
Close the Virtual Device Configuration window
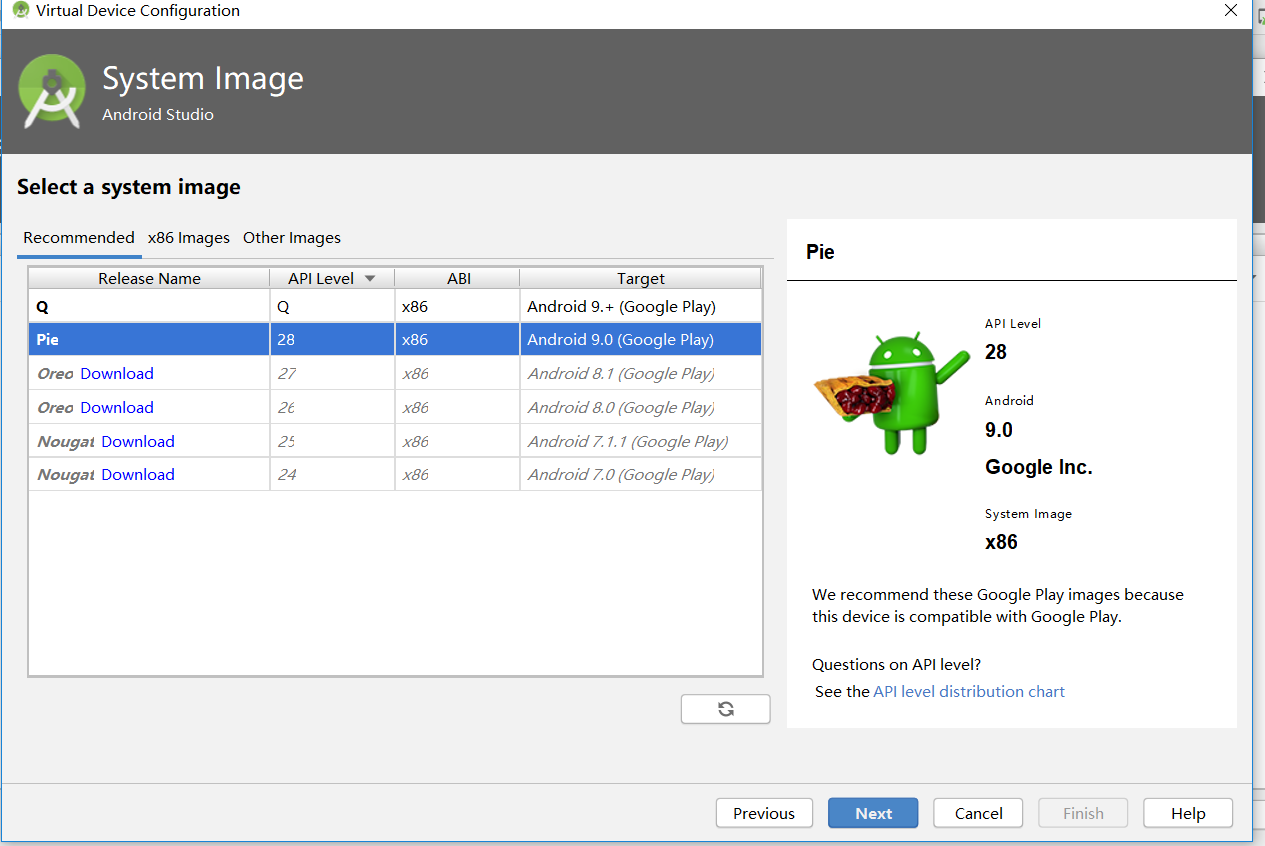click(1231, 11)
